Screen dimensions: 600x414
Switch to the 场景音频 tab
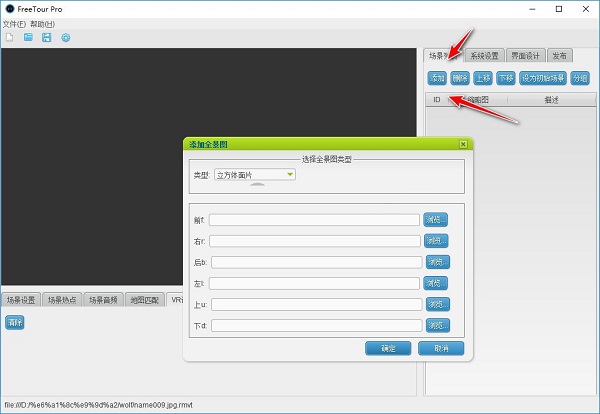(103, 300)
